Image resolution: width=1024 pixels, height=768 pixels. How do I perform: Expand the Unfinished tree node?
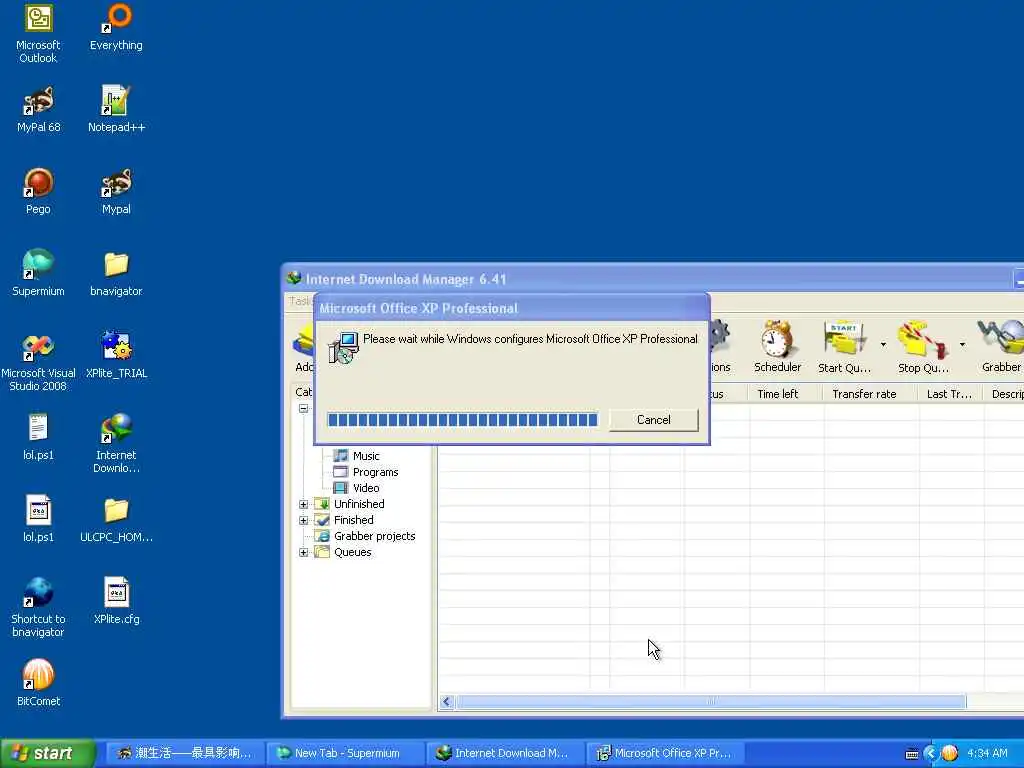[x=304, y=504]
